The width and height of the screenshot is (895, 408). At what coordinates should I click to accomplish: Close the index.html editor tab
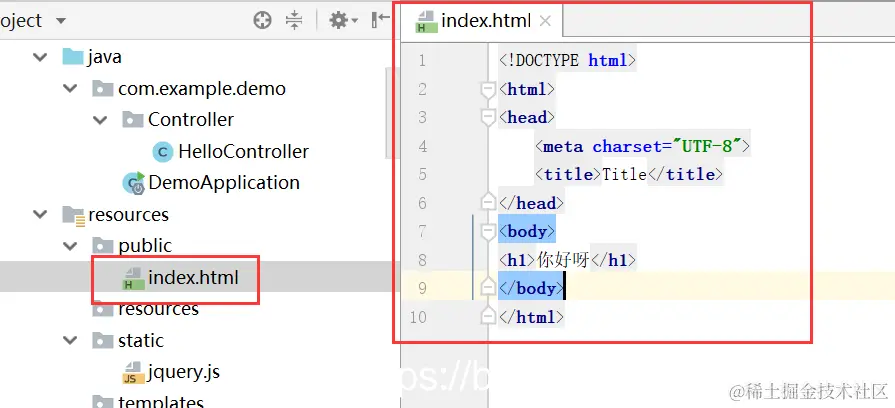click(x=546, y=22)
